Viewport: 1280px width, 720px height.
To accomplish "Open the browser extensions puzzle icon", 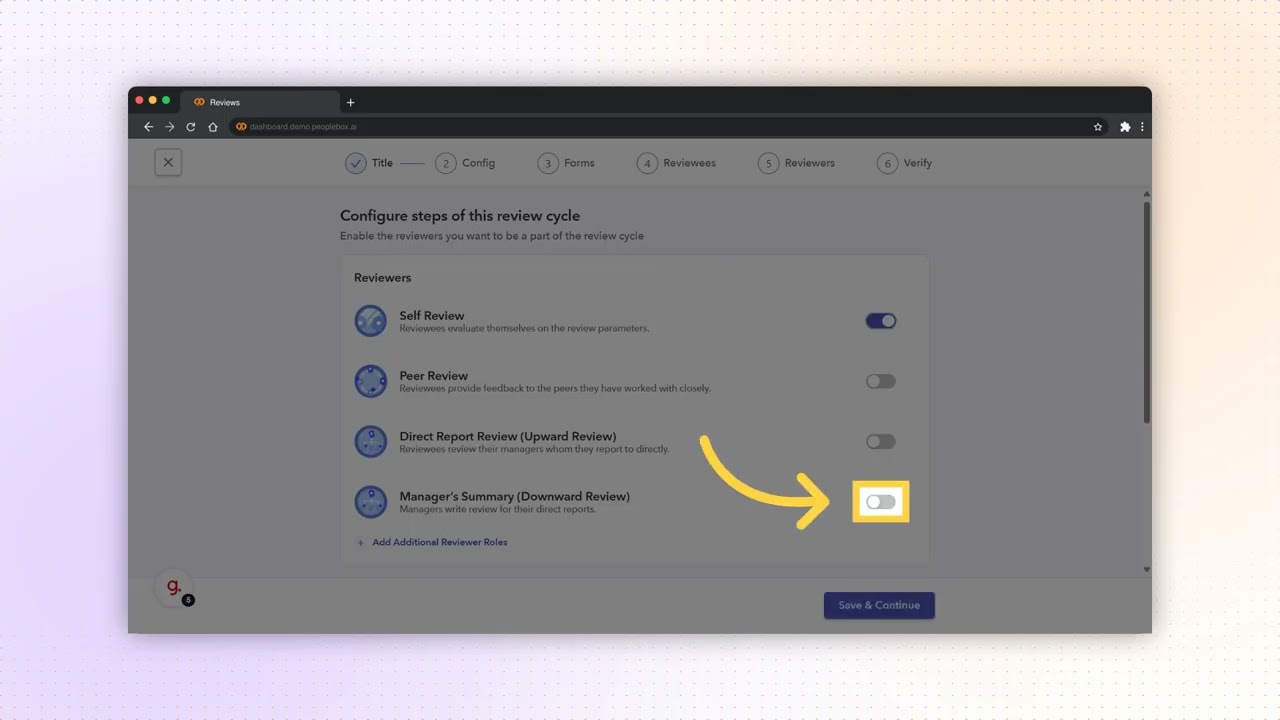I will click(x=1125, y=127).
